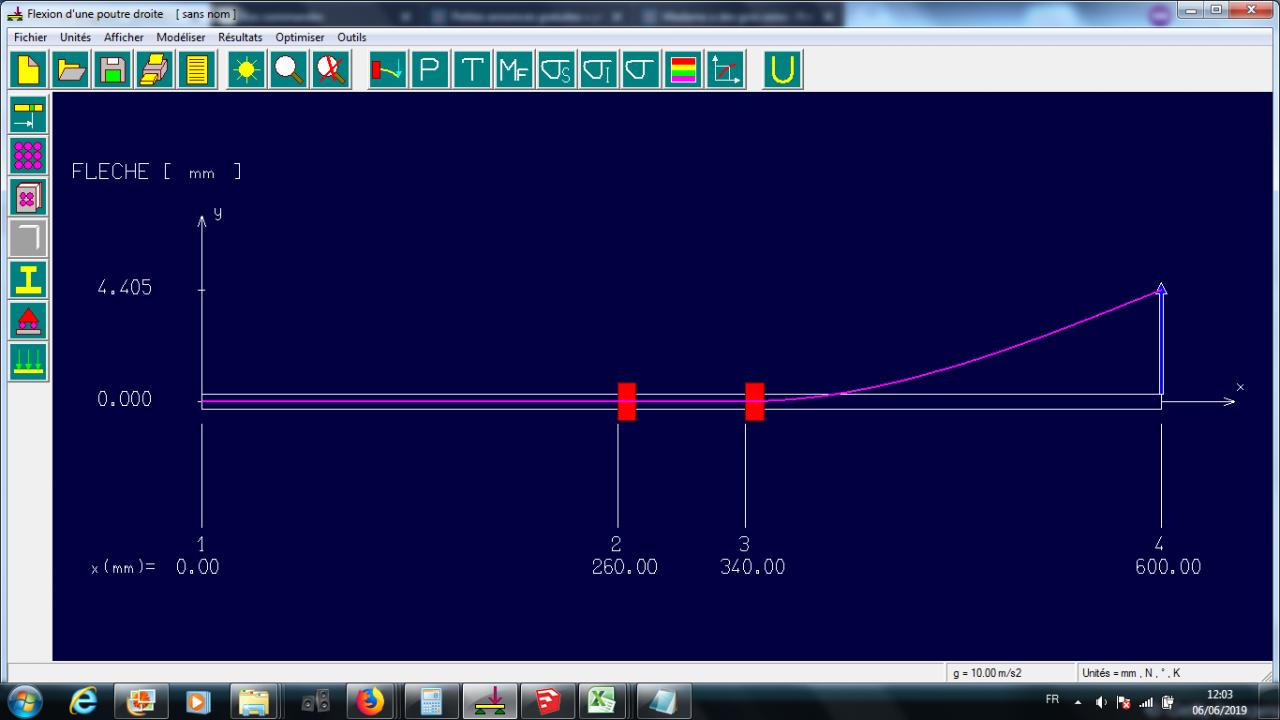Open the colored stress bands view
This screenshot has height=720, width=1280.
point(682,70)
